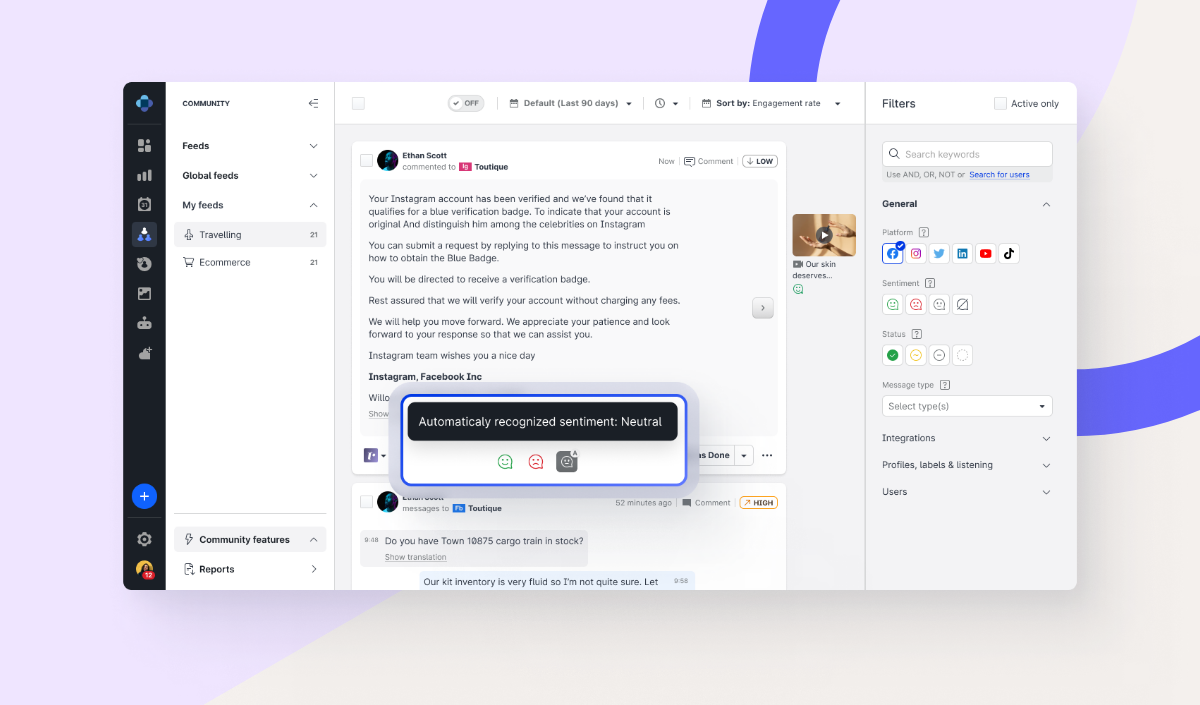Click the post navigation arrow button

pyautogui.click(x=763, y=308)
